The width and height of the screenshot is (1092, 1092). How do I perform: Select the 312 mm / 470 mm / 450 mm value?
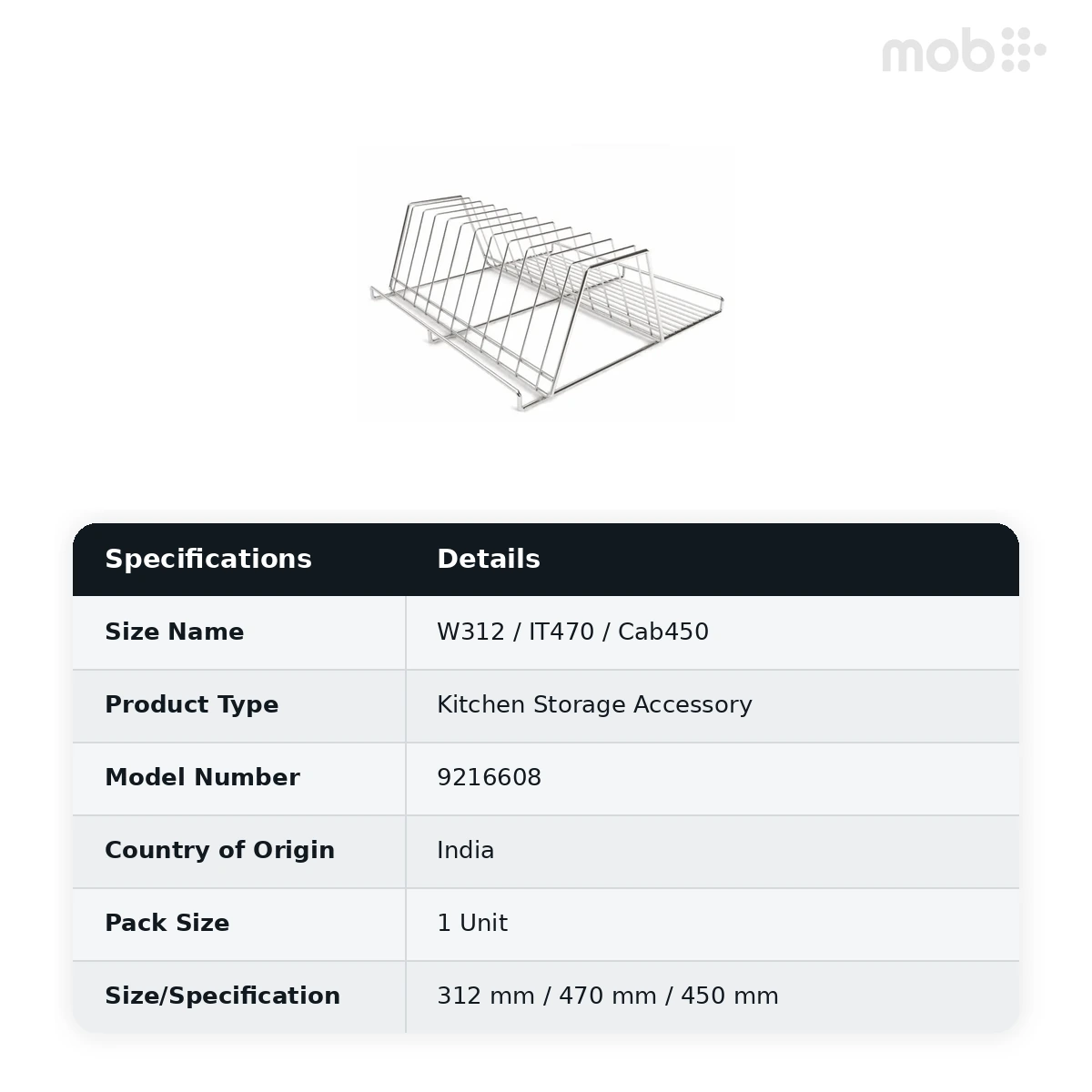coord(608,996)
